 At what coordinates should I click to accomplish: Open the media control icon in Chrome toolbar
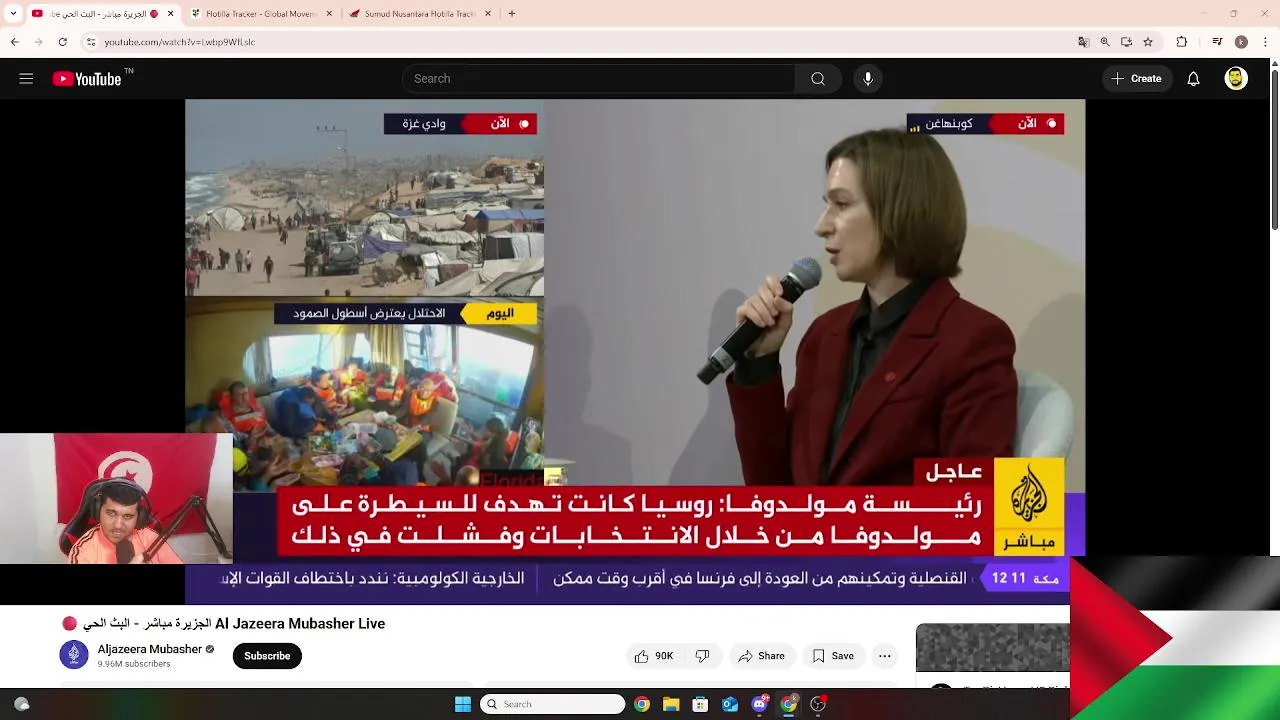(1217, 42)
